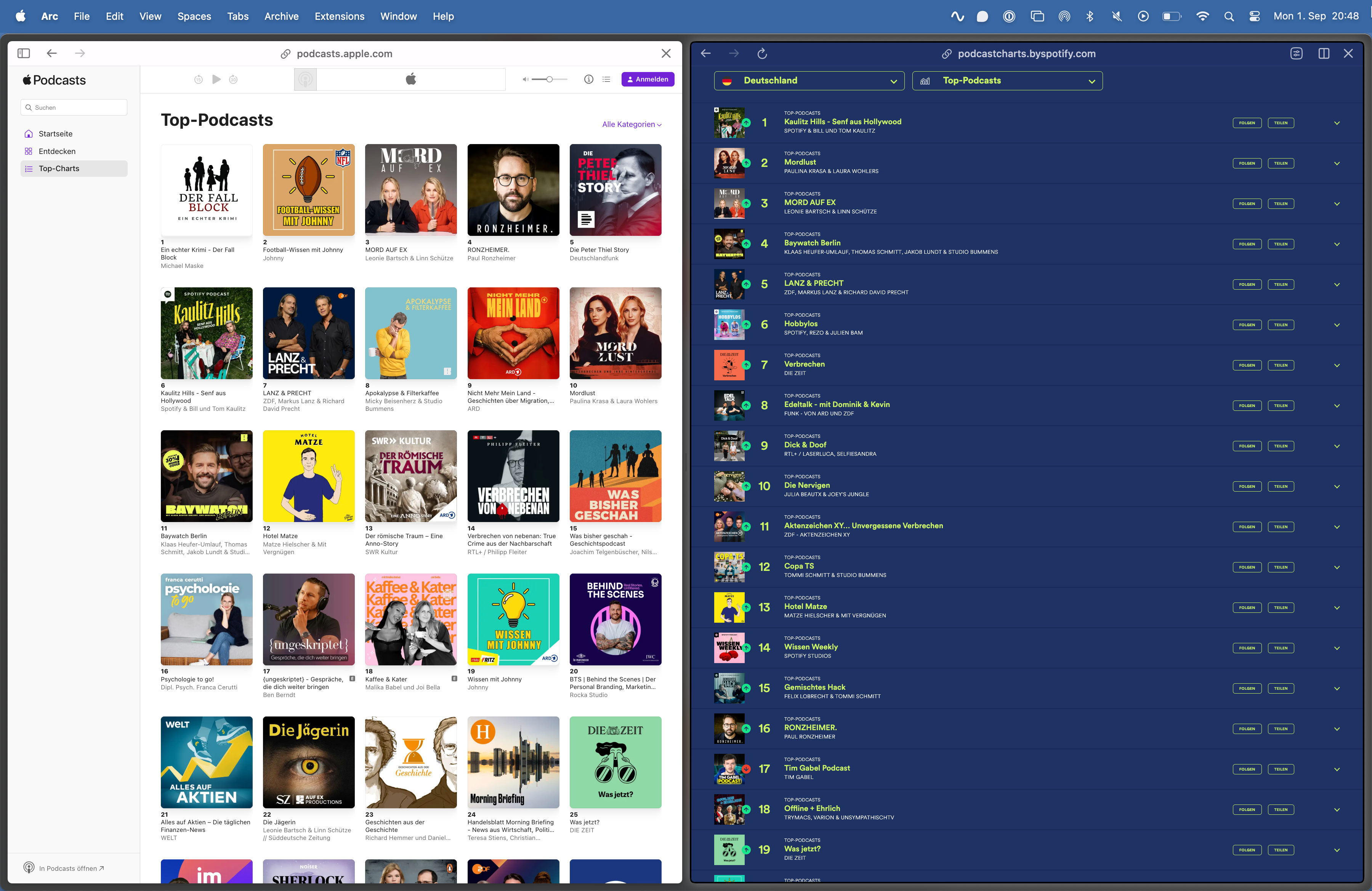Open site controls icon in Spotify window toolbar
This screenshot has width=1372, height=891.
[x=1296, y=54]
